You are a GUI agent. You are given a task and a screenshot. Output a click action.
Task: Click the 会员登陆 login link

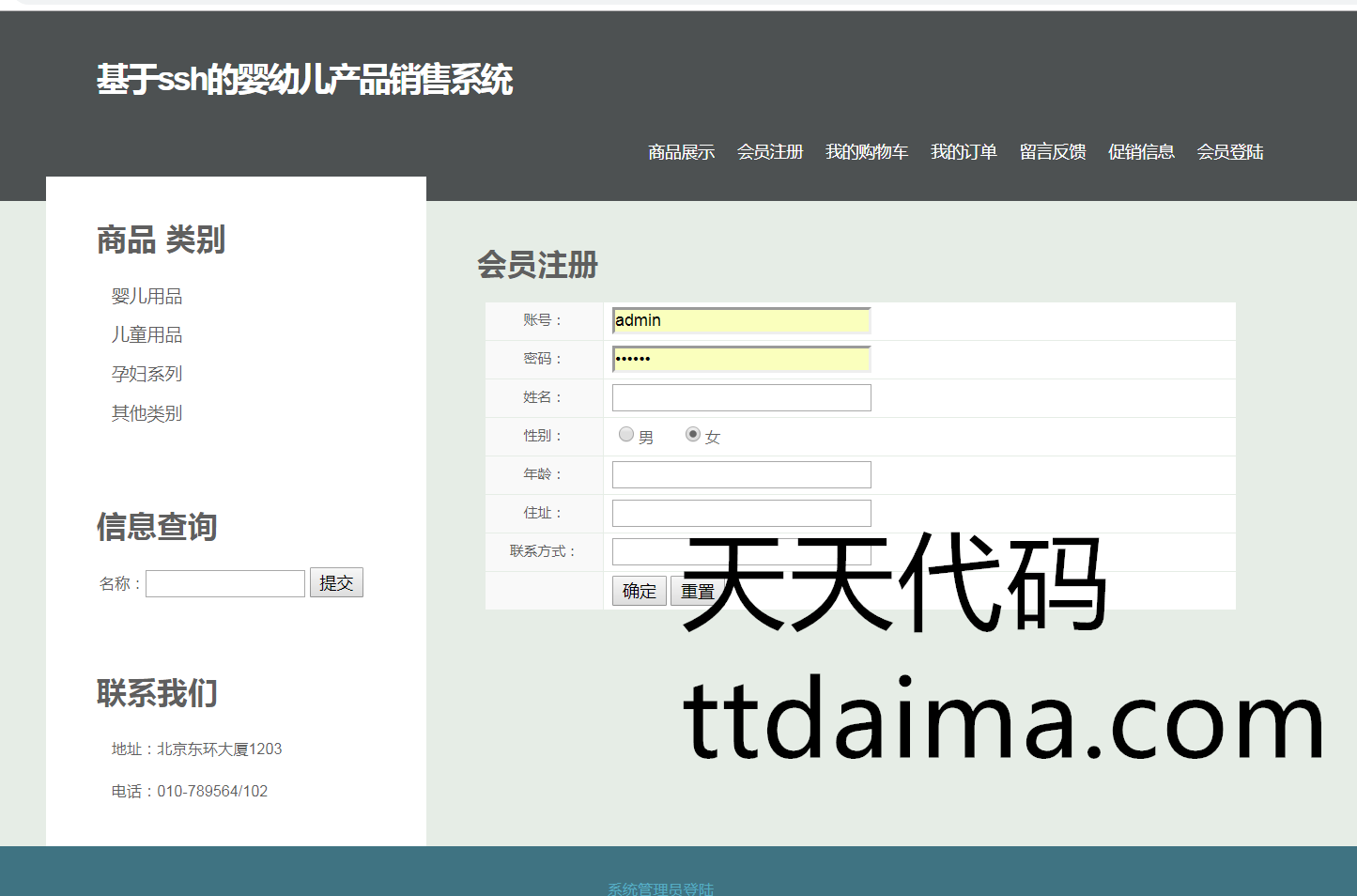(x=1229, y=152)
